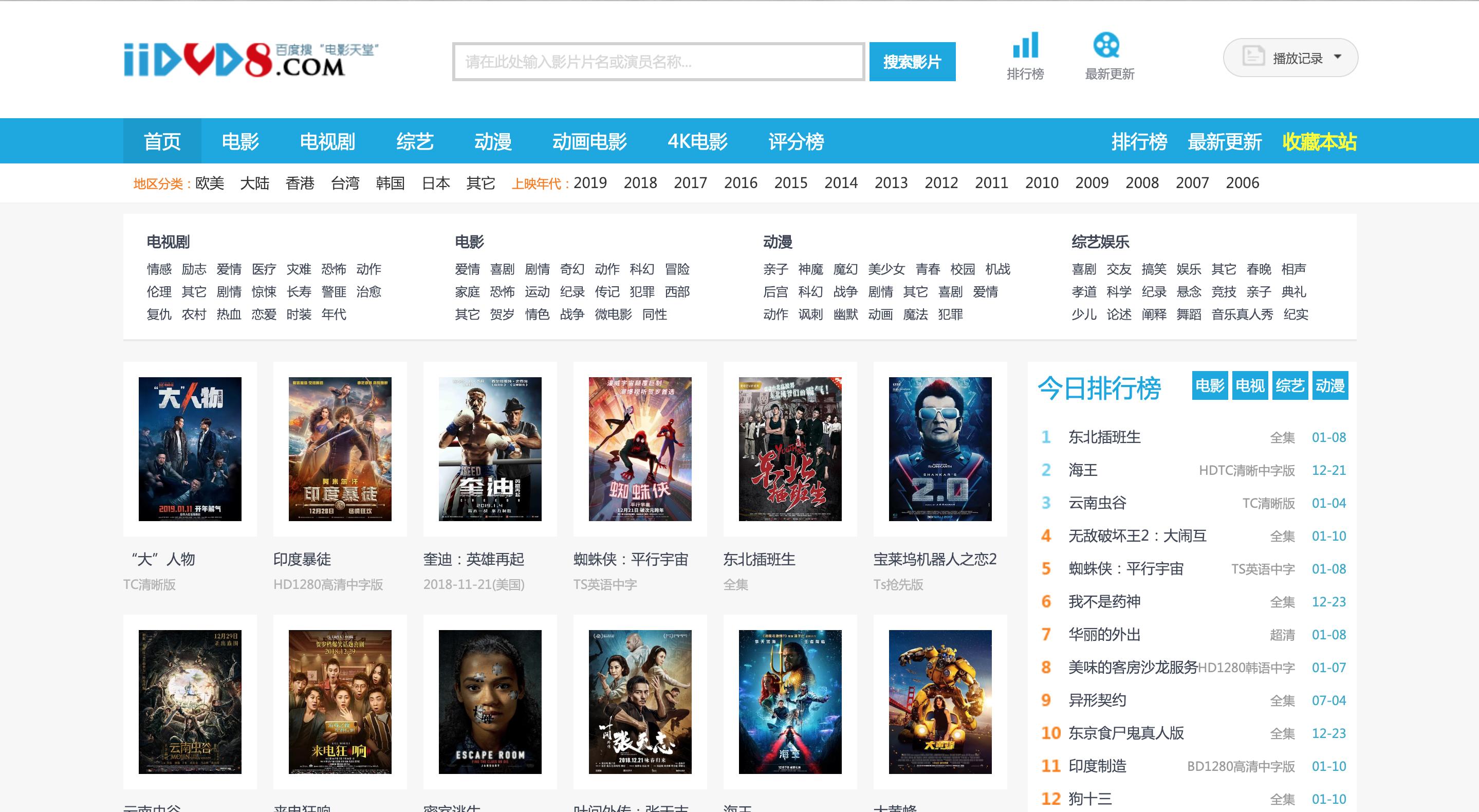Open year 2015 filter link

coord(791,182)
